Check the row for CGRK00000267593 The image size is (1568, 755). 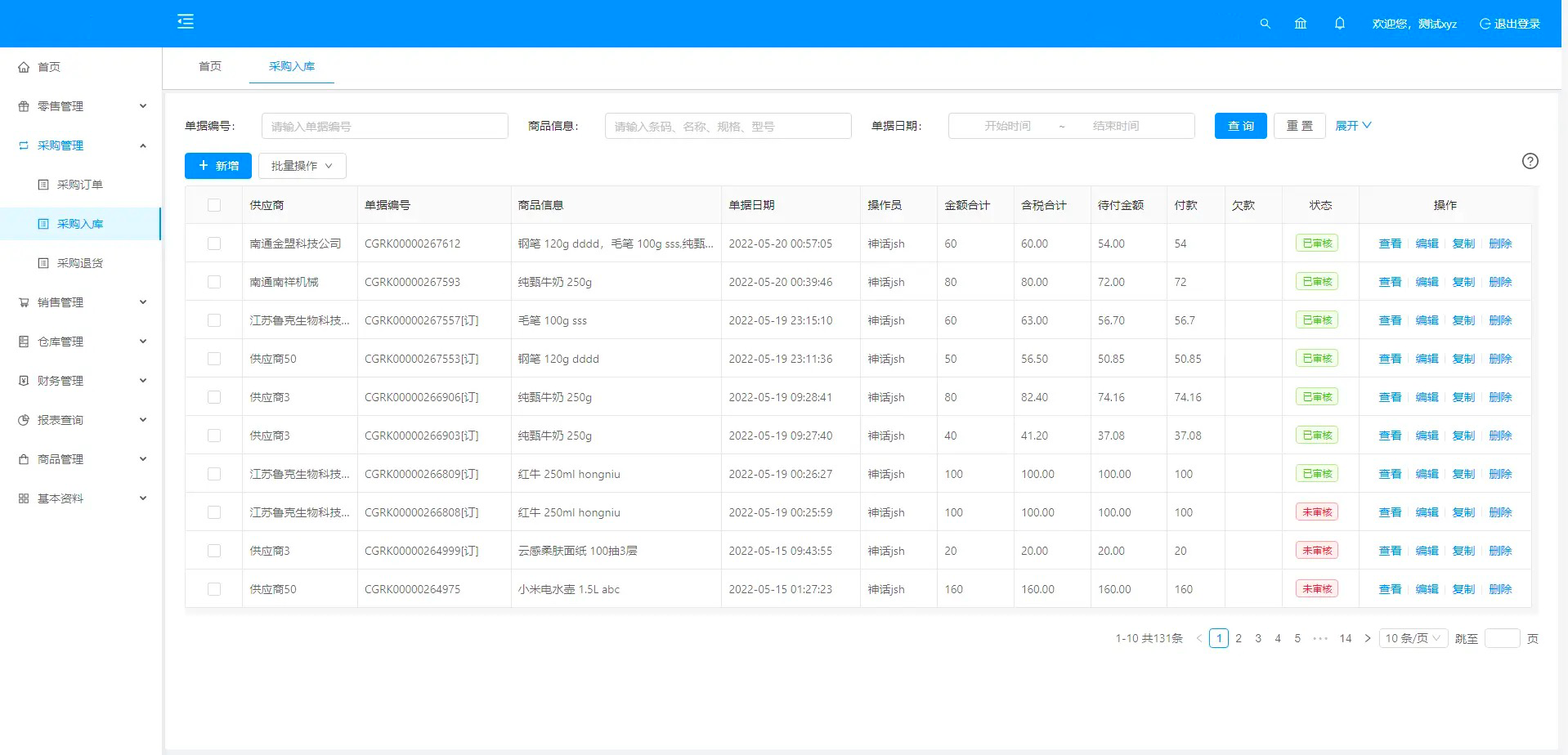coord(214,282)
